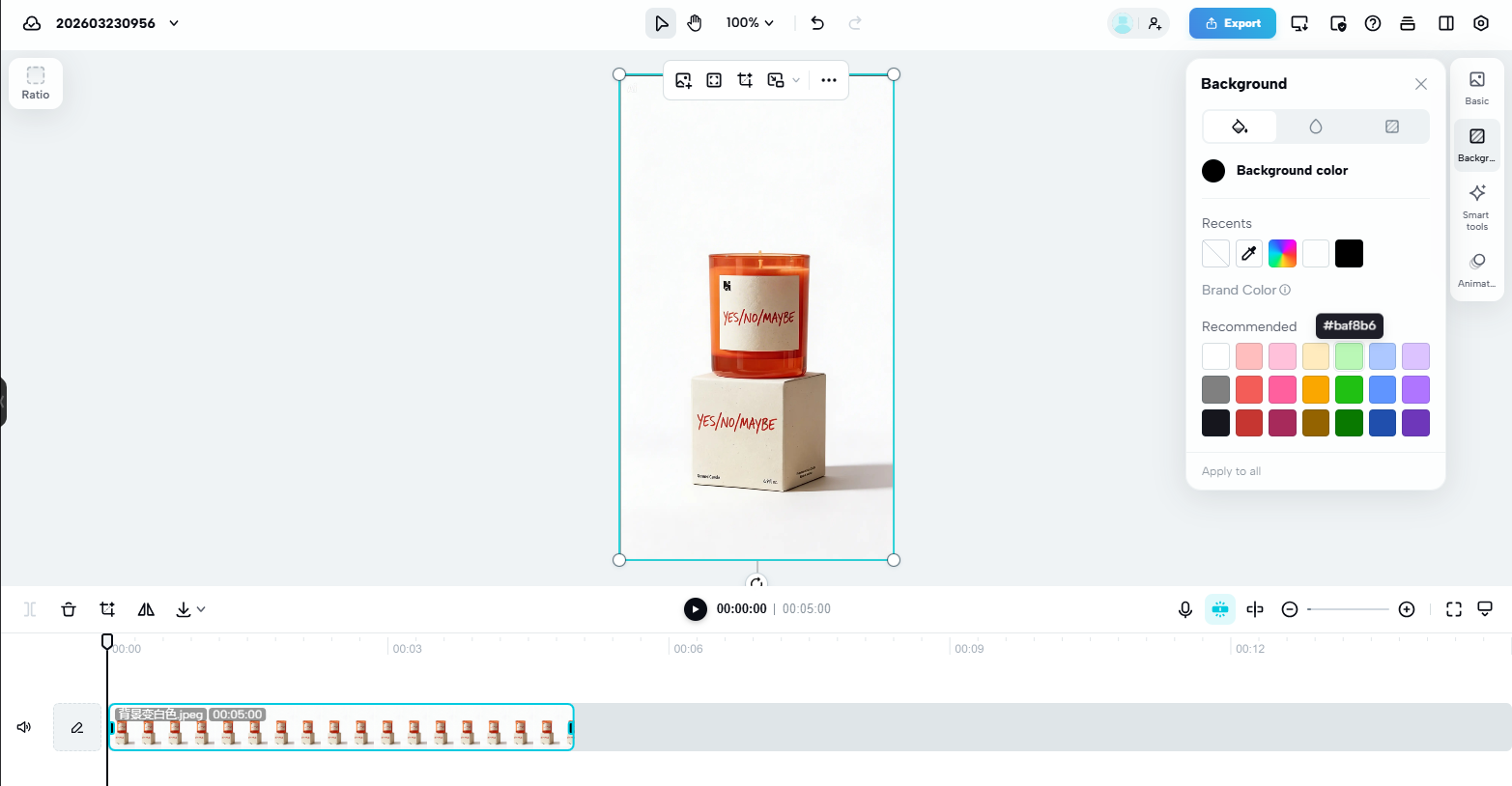Select the pointer tool in top toolbar
Viewport: 1512px width, 786px height.
[x=661, y=23]
